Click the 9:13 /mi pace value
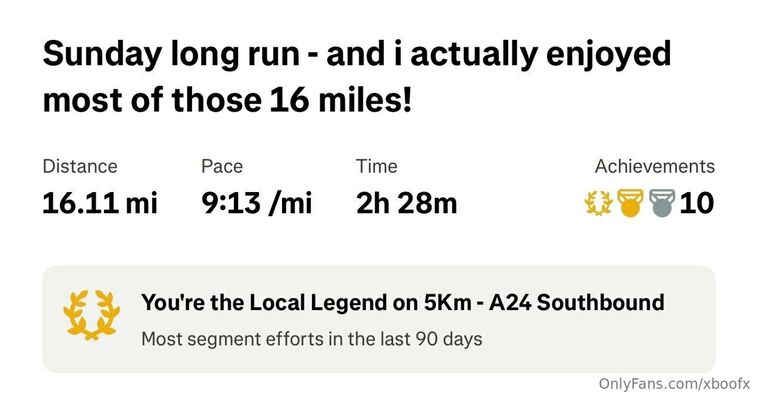 pos(257,203)
